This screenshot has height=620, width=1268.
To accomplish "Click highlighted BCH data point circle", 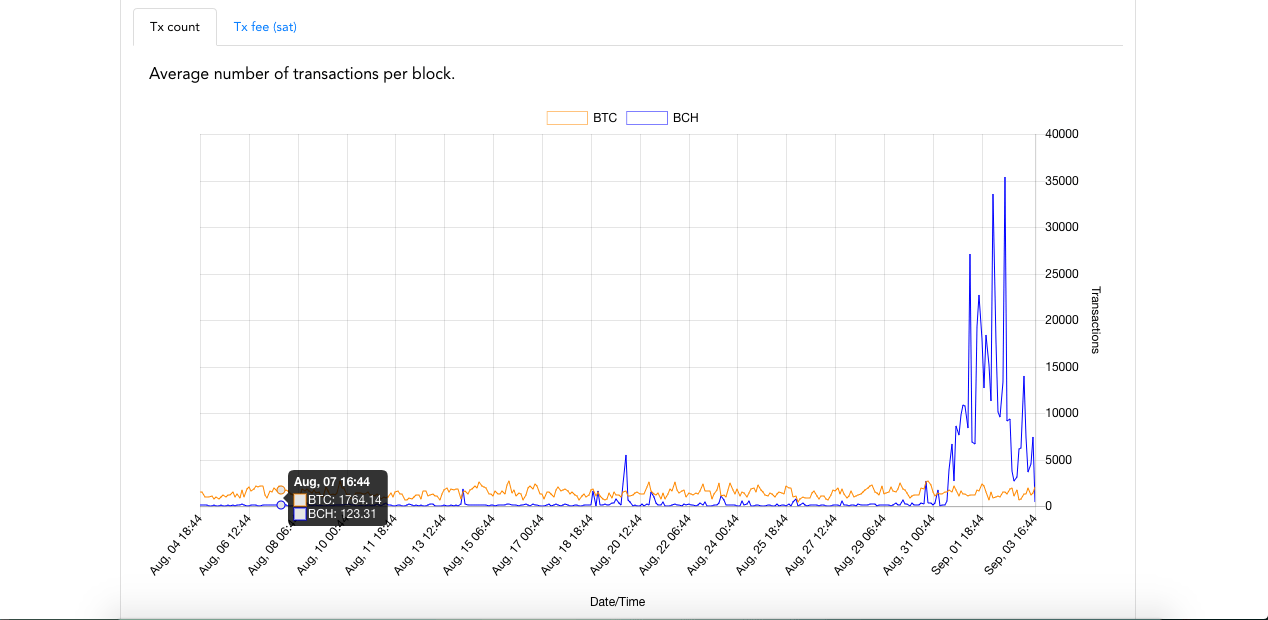I will 281,505.
